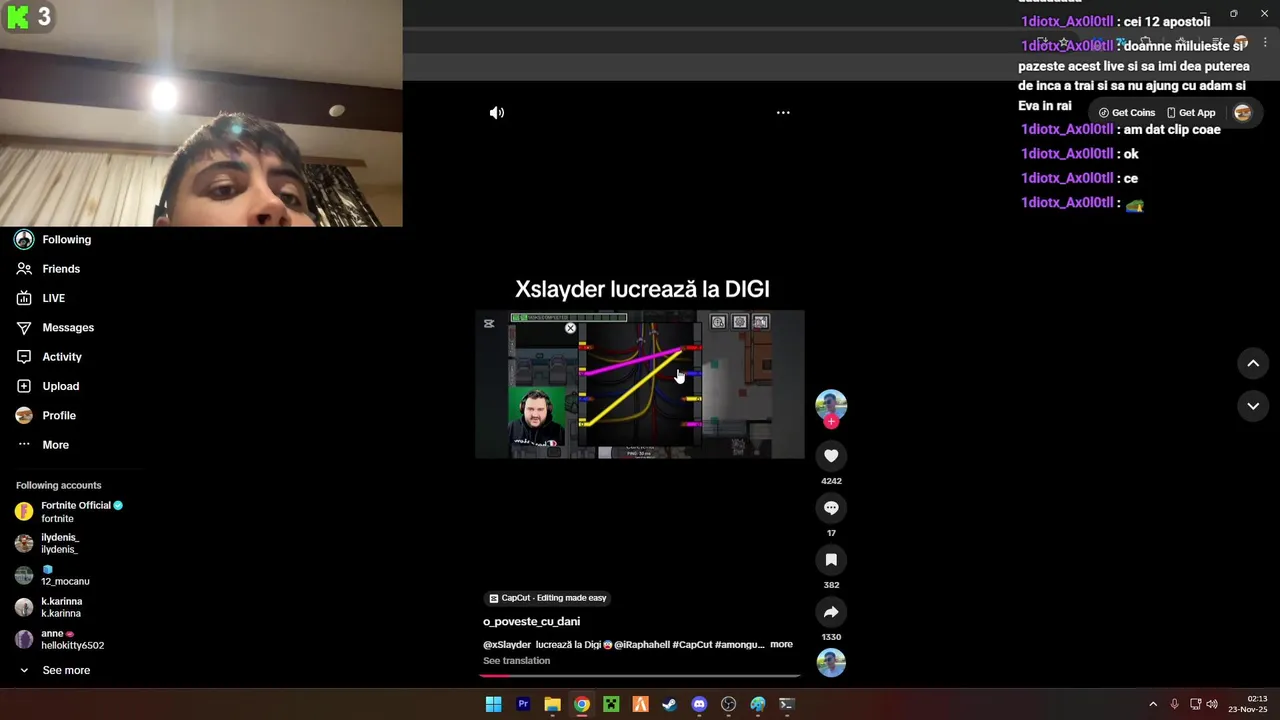Click the Kick logo in the stream overlay
Image resolution: width=1280 pixels, height=720 pixels.
(17, 17)
